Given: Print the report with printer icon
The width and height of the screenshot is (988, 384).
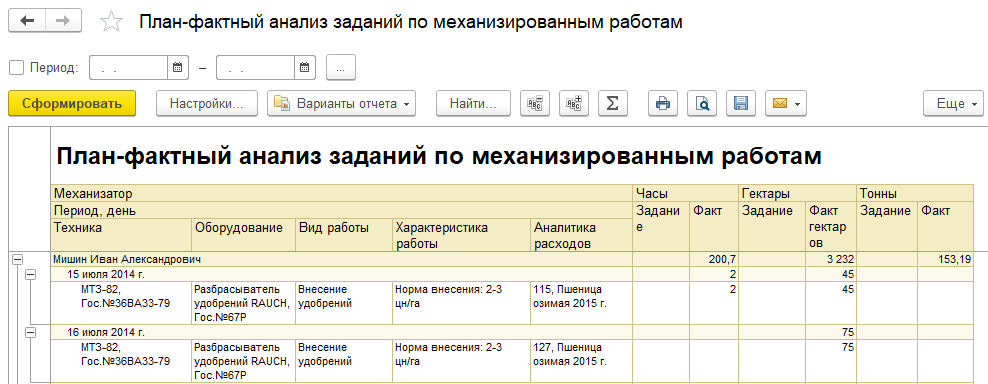Looking at the screenshot, I should [663, 103].
